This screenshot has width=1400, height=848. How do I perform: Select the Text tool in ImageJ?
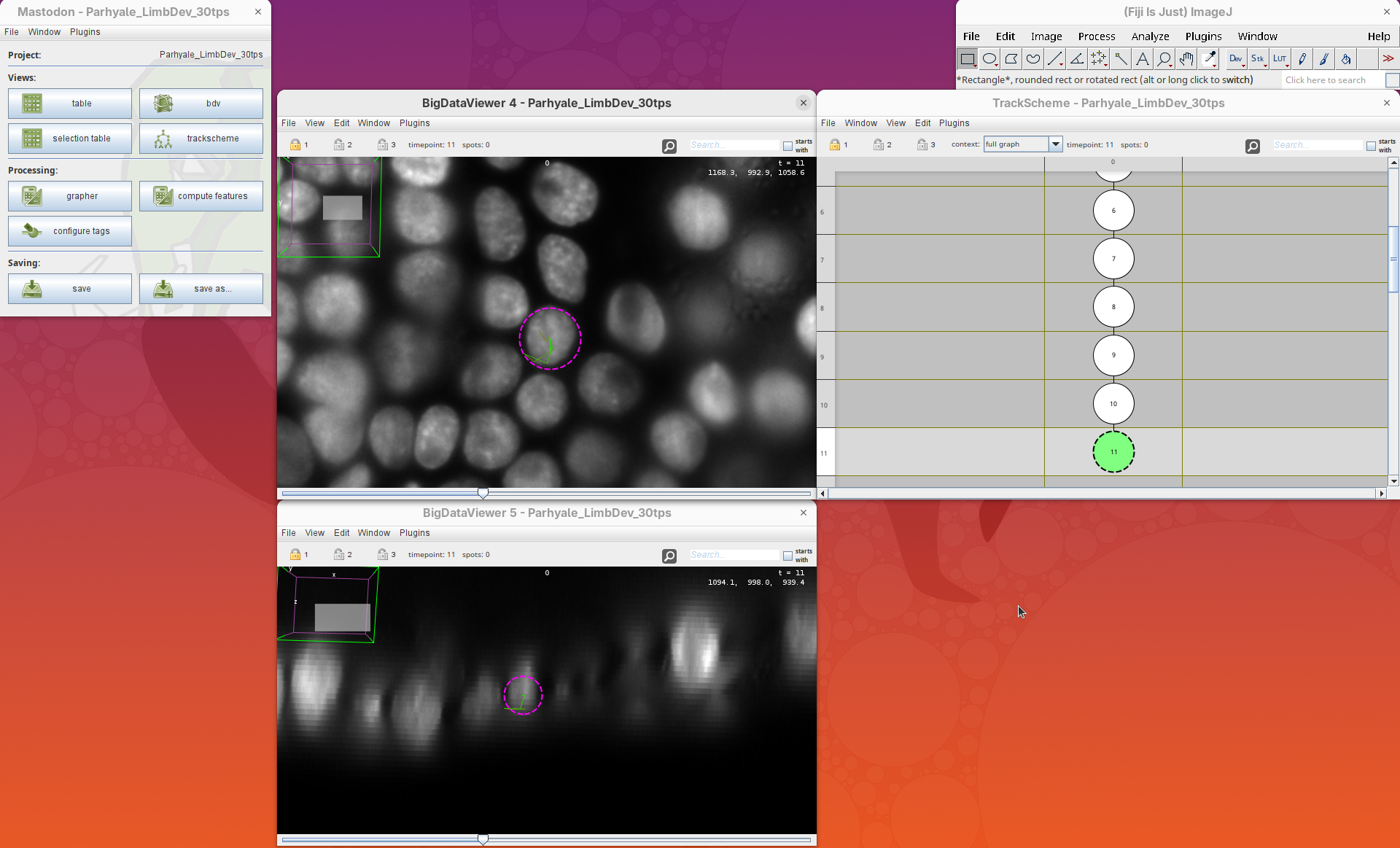coord(1143,59)
